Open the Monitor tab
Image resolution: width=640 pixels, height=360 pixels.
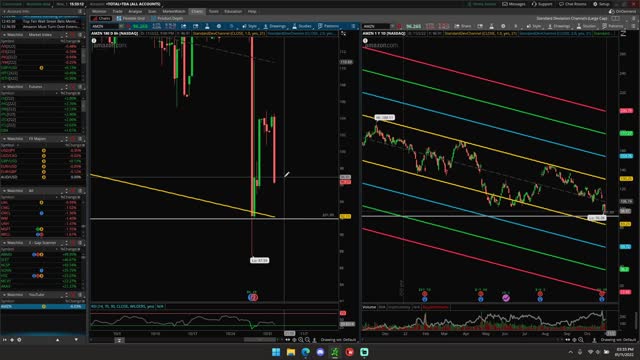tap(99, 11)
